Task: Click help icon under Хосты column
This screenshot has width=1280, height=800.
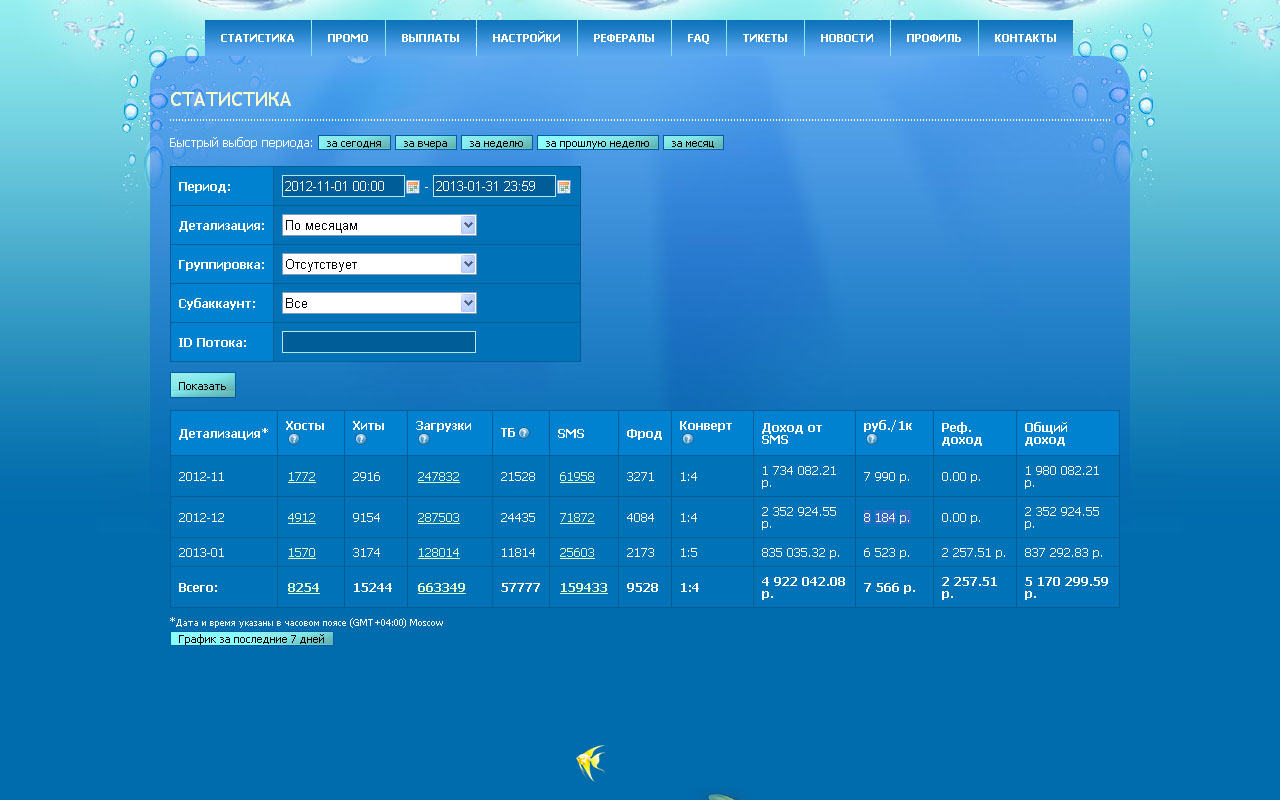Action: [293, 439]
